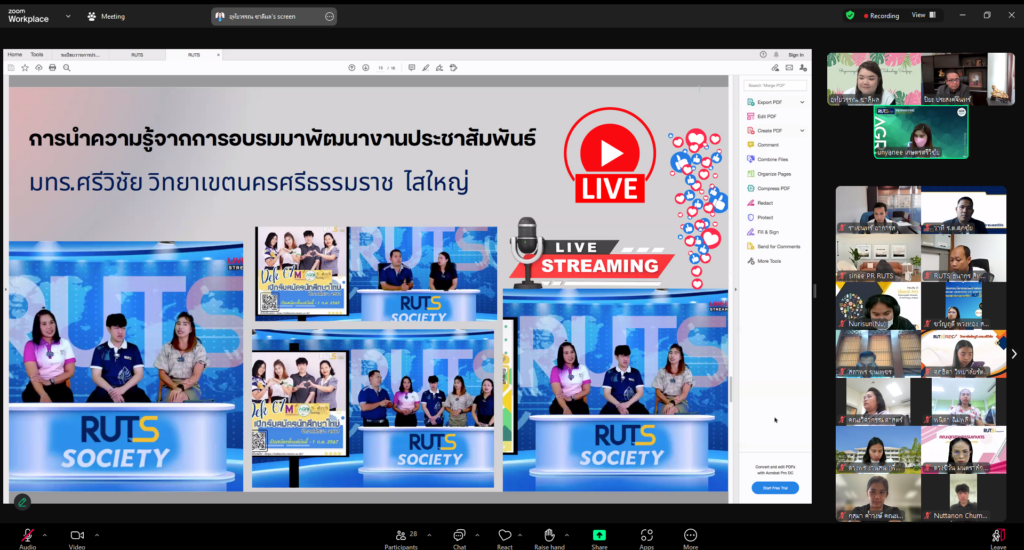Expand the Export PDF chevron

click(x=802, y=102)
